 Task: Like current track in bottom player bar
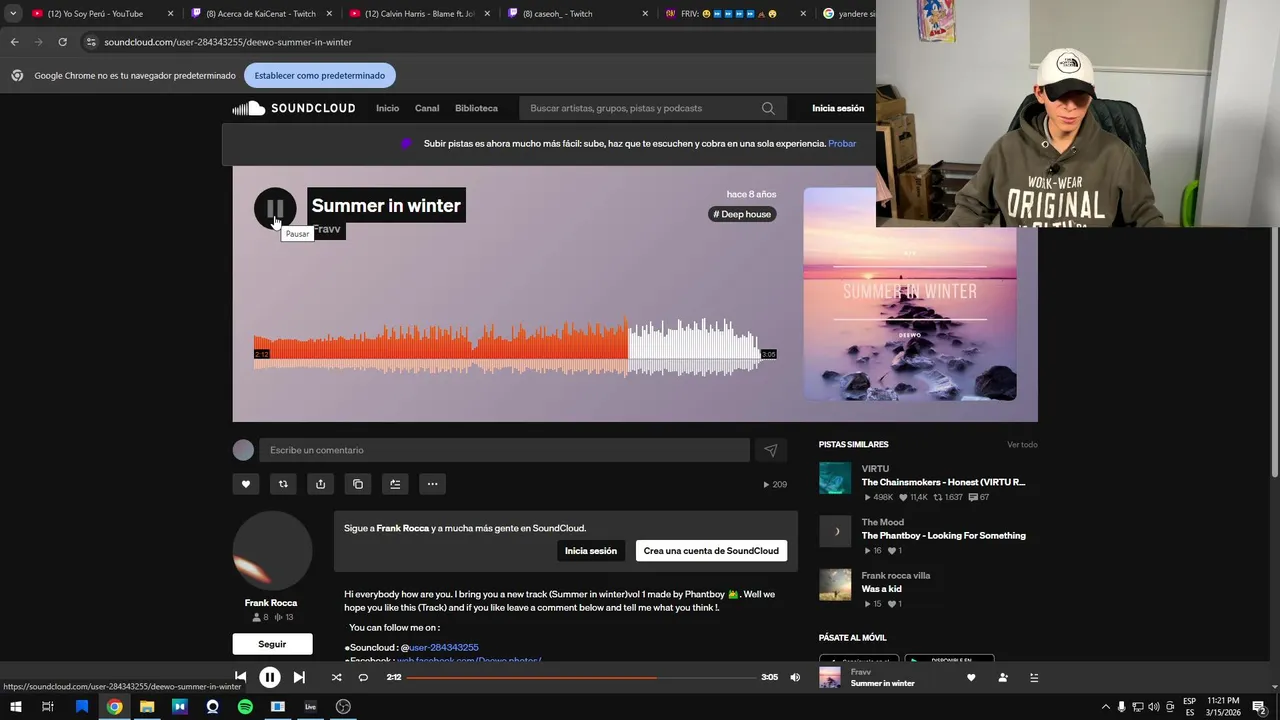(971, 677)
